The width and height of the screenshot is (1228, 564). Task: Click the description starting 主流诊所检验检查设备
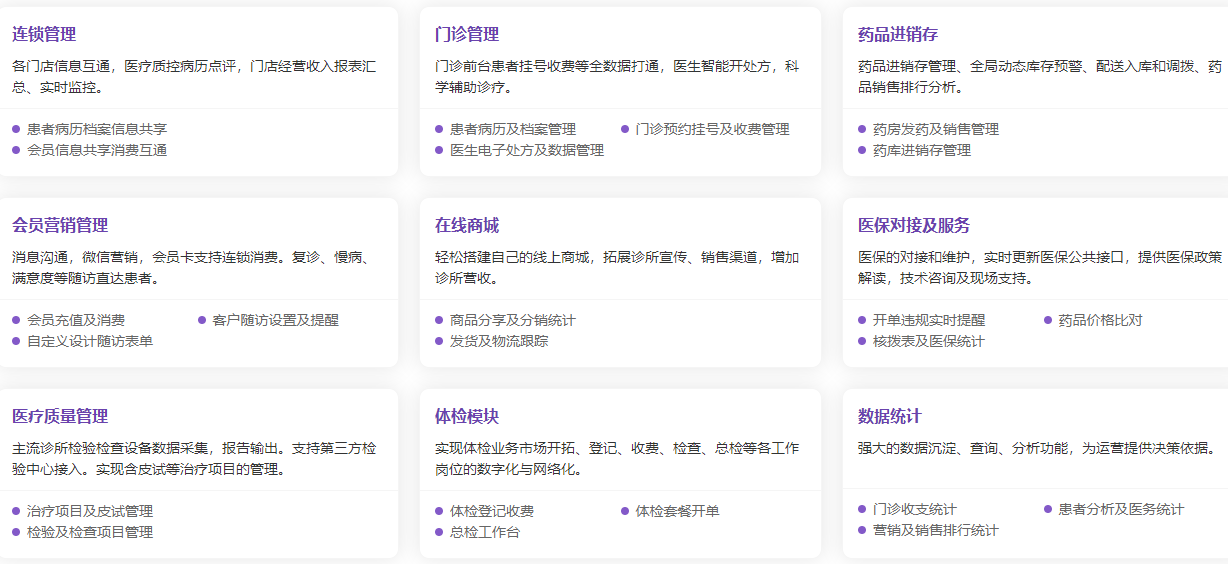click(x=194, y=459)
